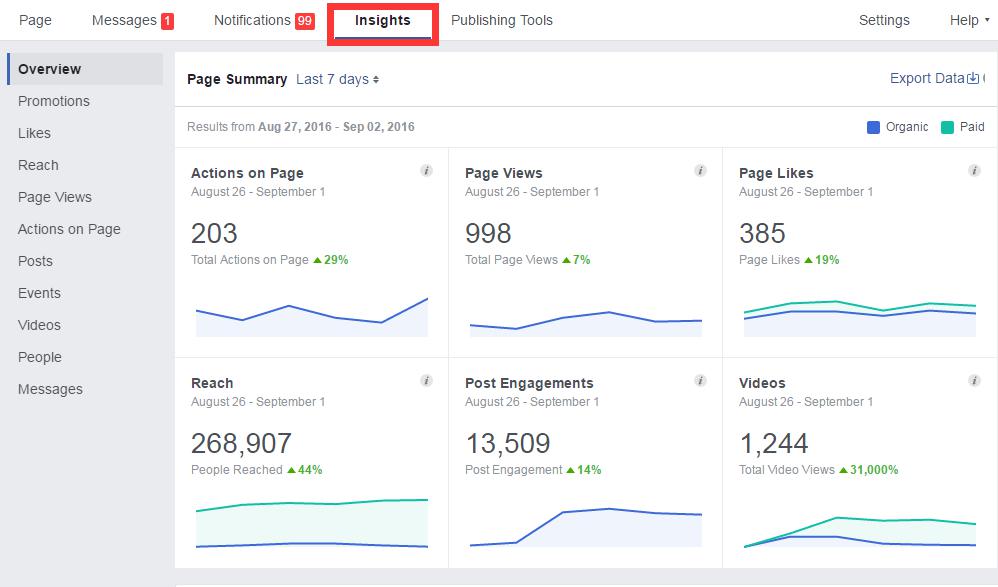The width and height of the screenshot is (998, 587).
Task: Click the Export Data link
Action: click(927, 78)
